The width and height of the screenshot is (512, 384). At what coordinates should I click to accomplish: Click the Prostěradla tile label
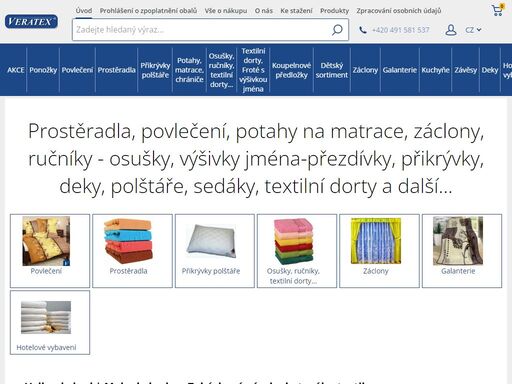pyautogui.click(x=128, y=271)
